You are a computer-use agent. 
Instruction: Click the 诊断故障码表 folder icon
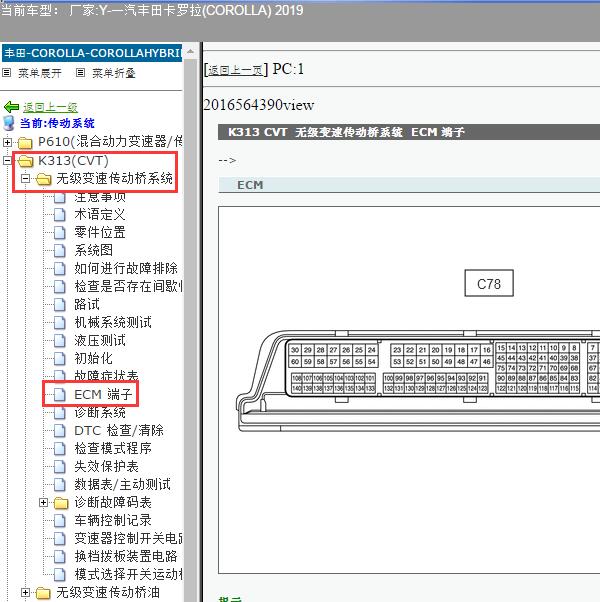click(x=61, y=503)
